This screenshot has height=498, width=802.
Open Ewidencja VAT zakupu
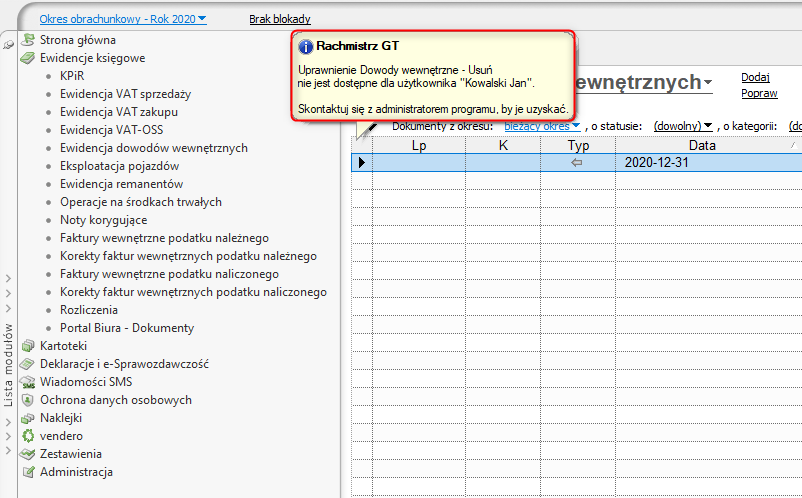[119, 112]
